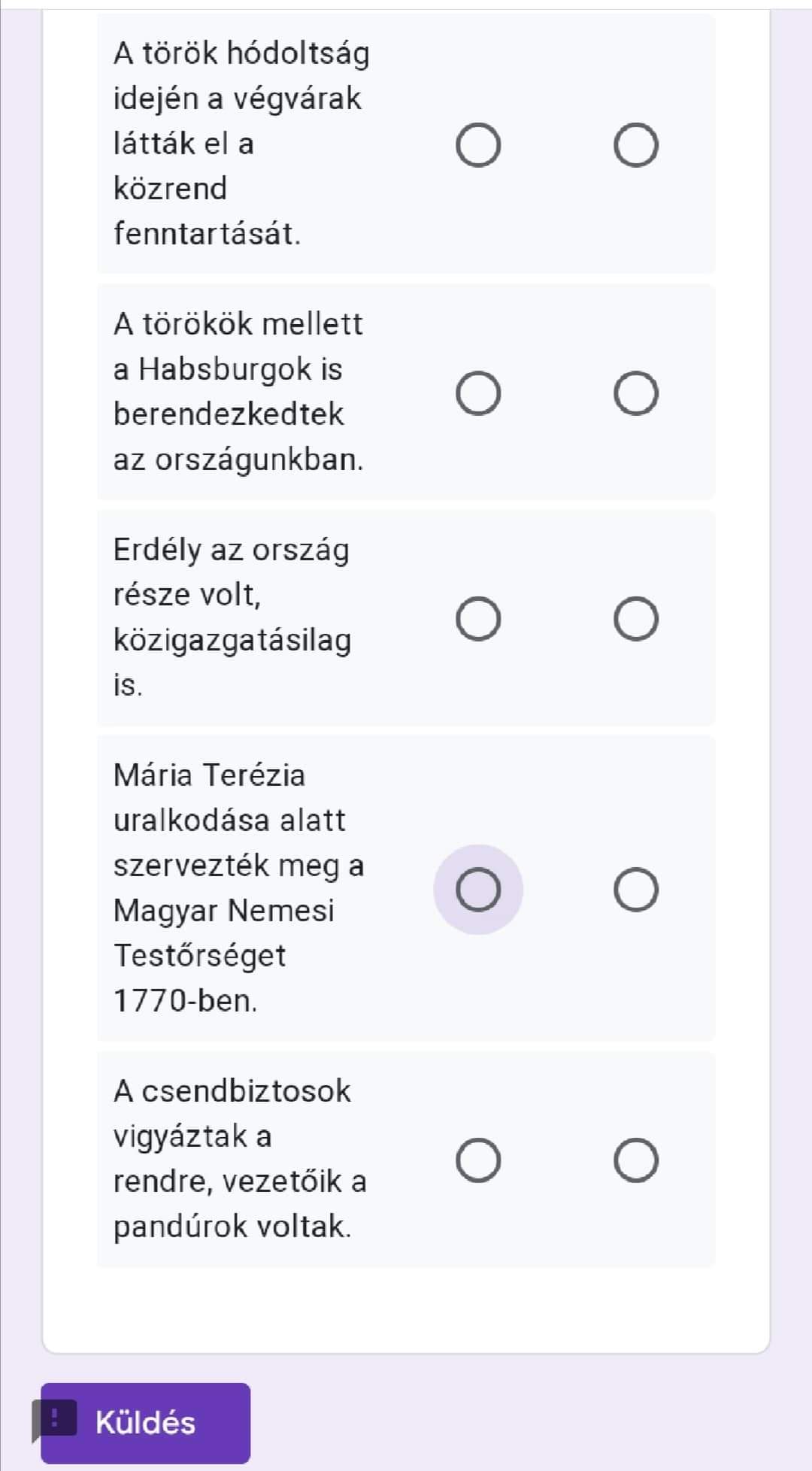The height and width of the screenshot is (1471, 812).
Task: Open the report problem feedback icon
Action: 54,1418
